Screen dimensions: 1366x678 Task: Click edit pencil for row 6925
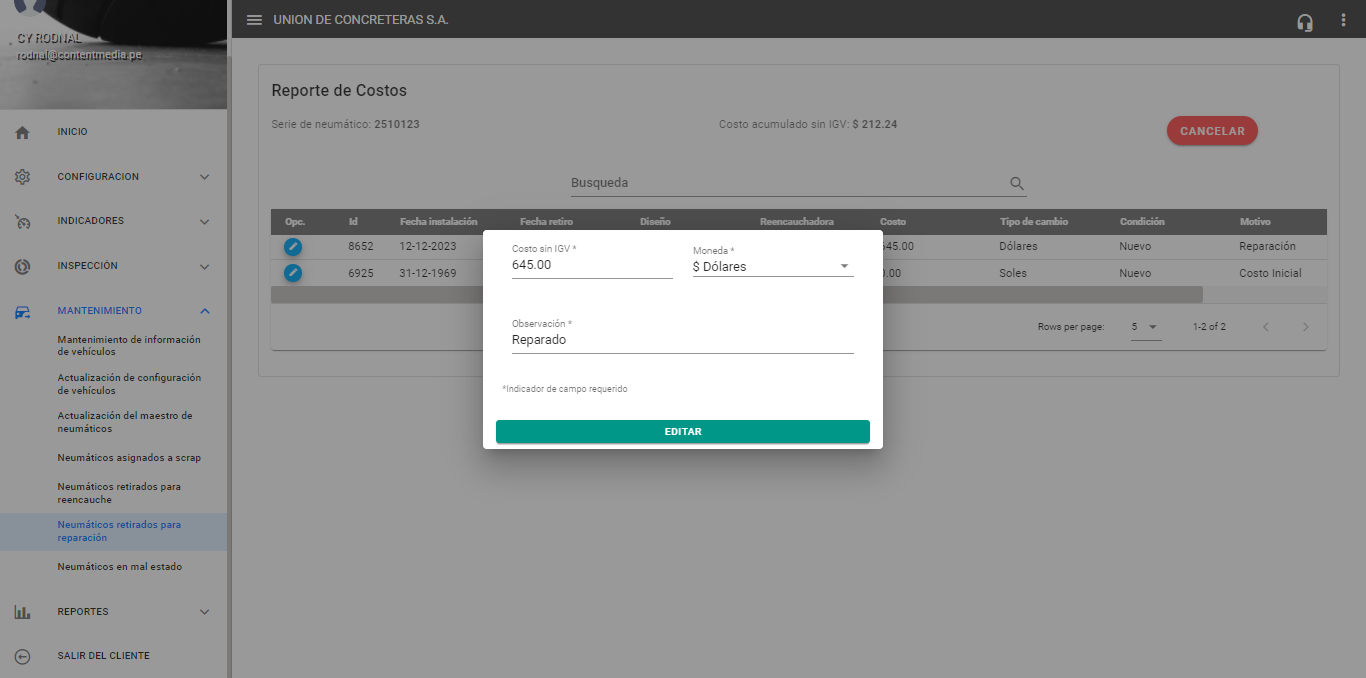pyautogui.click(x=293, y=273)
